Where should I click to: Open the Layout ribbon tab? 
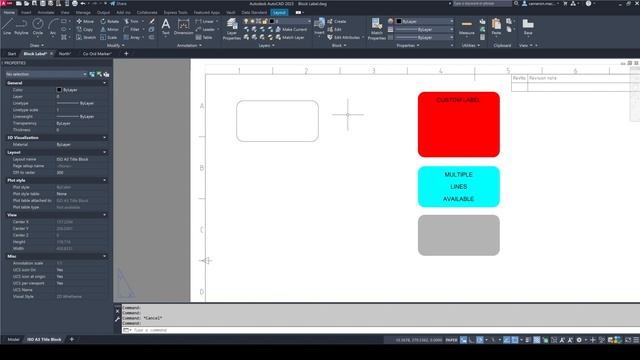click(279, 12)
